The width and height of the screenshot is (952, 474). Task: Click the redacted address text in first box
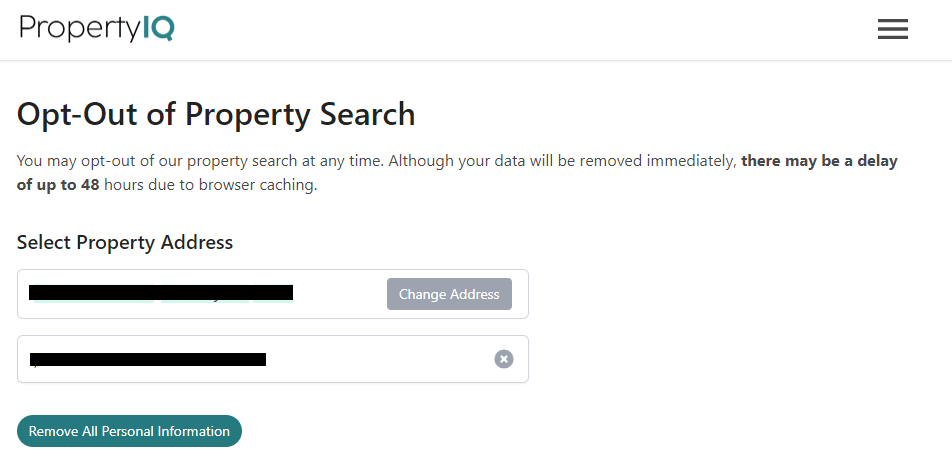click(160, 293)
